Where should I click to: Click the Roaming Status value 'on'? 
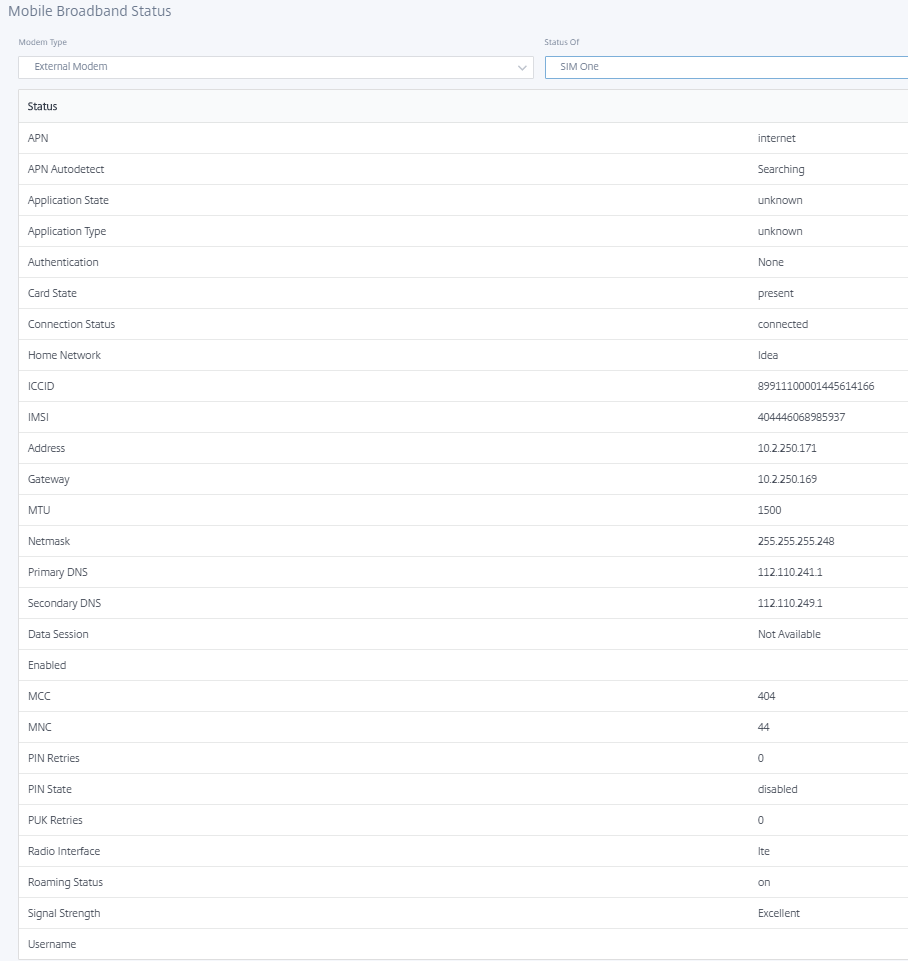click(763, 882)
